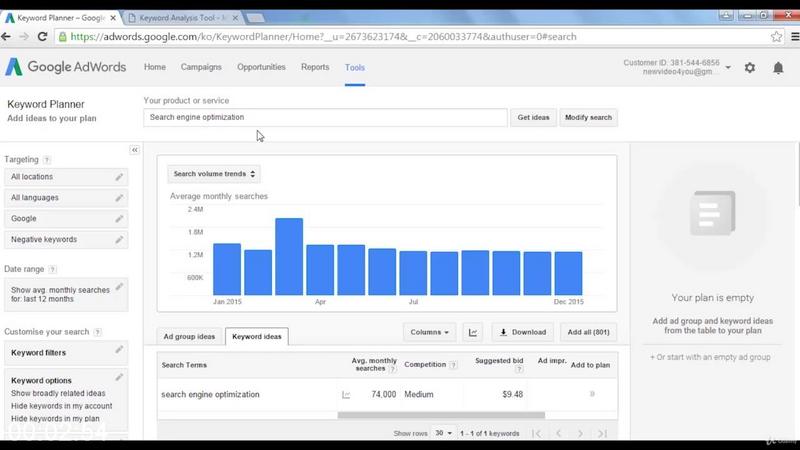Viewport: 800px width, 450px height.
Task: Select the Keyword ideas tab
Action: 257,337
